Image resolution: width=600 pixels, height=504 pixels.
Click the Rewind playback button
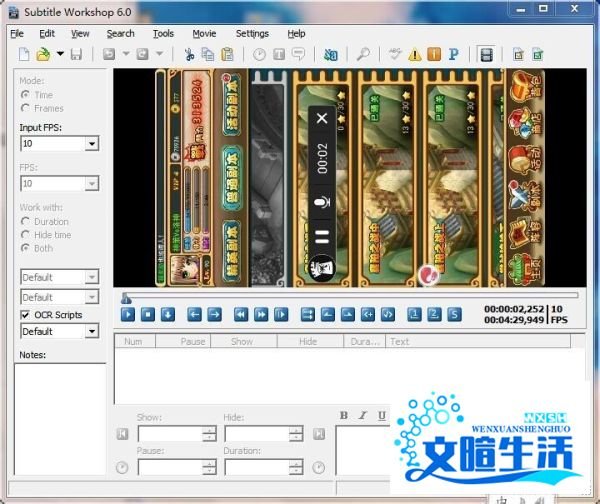[x=241, y=315]
